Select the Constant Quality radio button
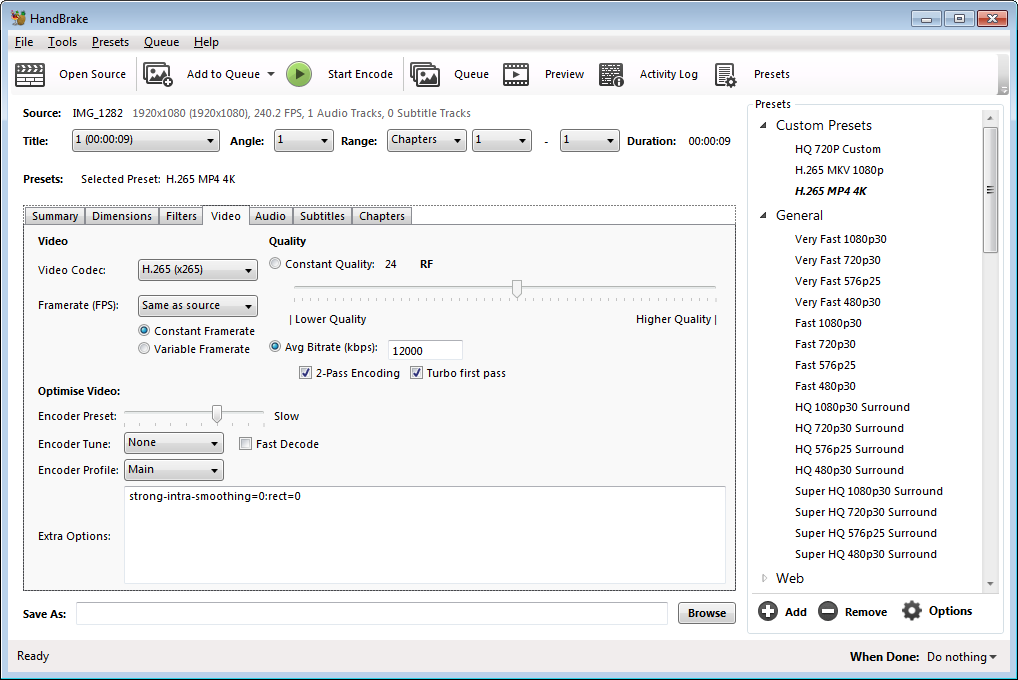Viewport: 1018px width, 680px height. coord(275,264)
